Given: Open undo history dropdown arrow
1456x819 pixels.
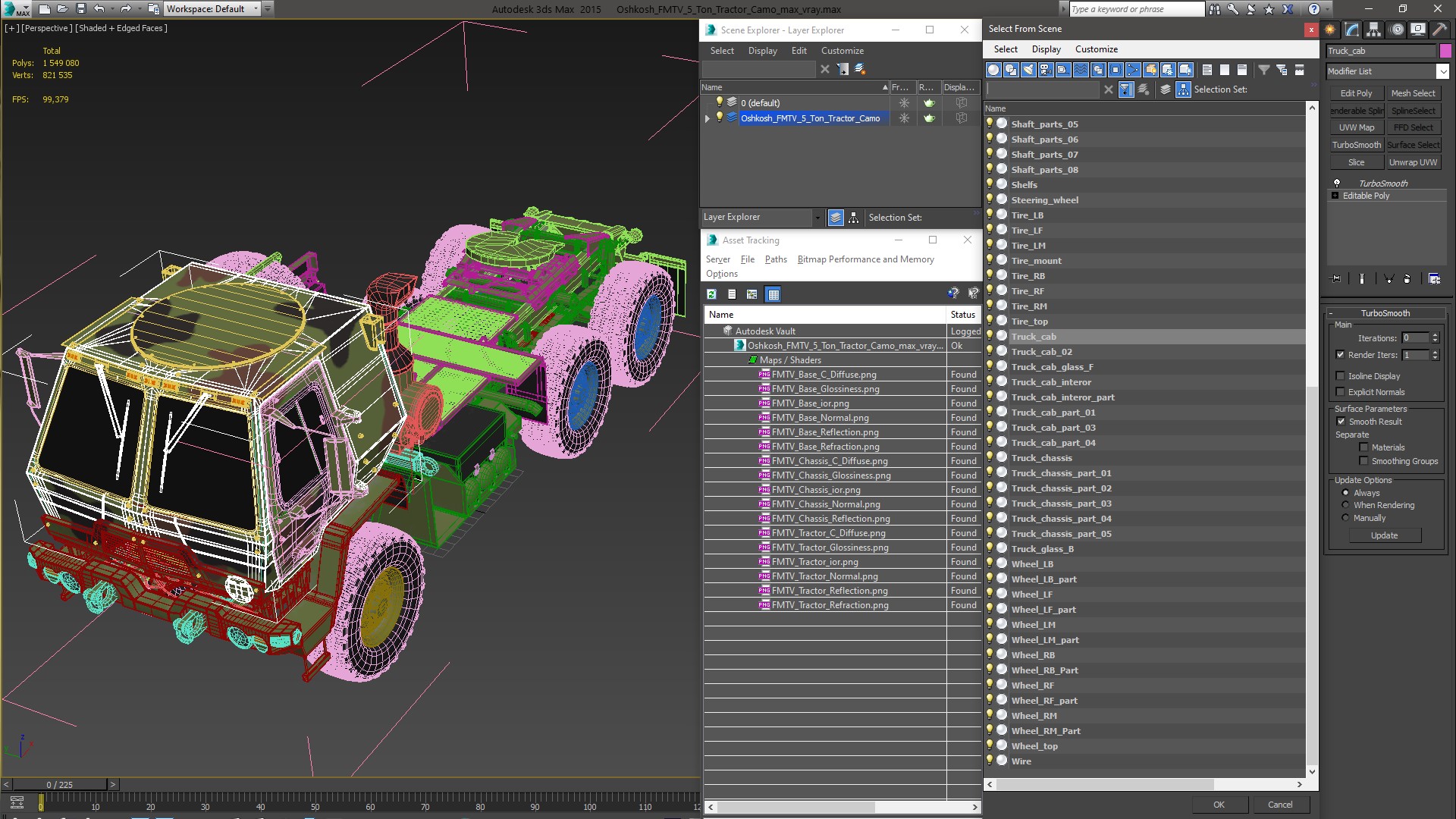Looking at the screenshot, I should [x=111, y=9].
